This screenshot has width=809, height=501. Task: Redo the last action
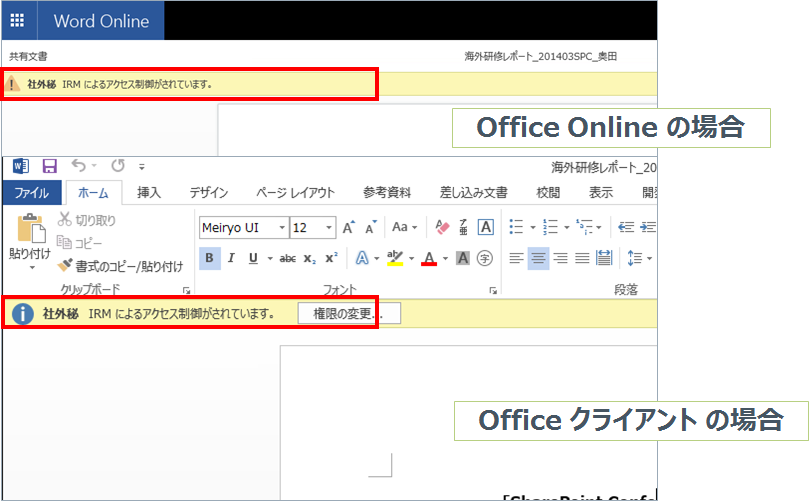118,166
